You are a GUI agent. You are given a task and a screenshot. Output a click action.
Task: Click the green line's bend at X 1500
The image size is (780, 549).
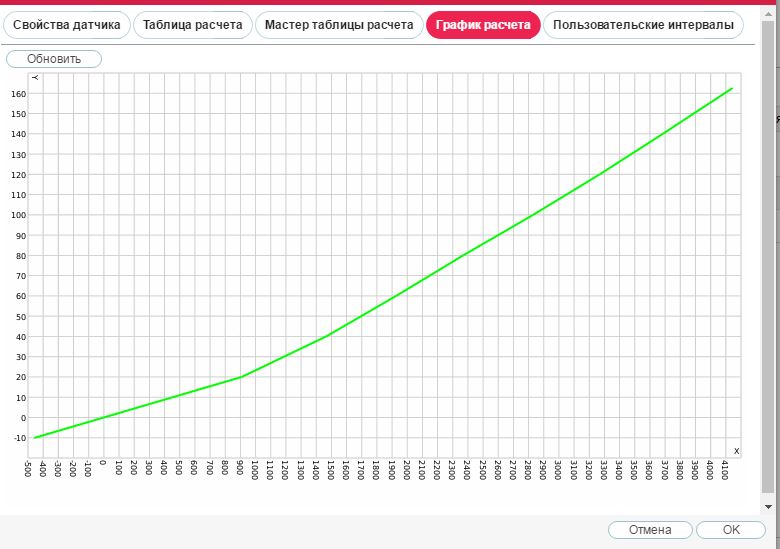pyautogui.click(x=327, y=336)
